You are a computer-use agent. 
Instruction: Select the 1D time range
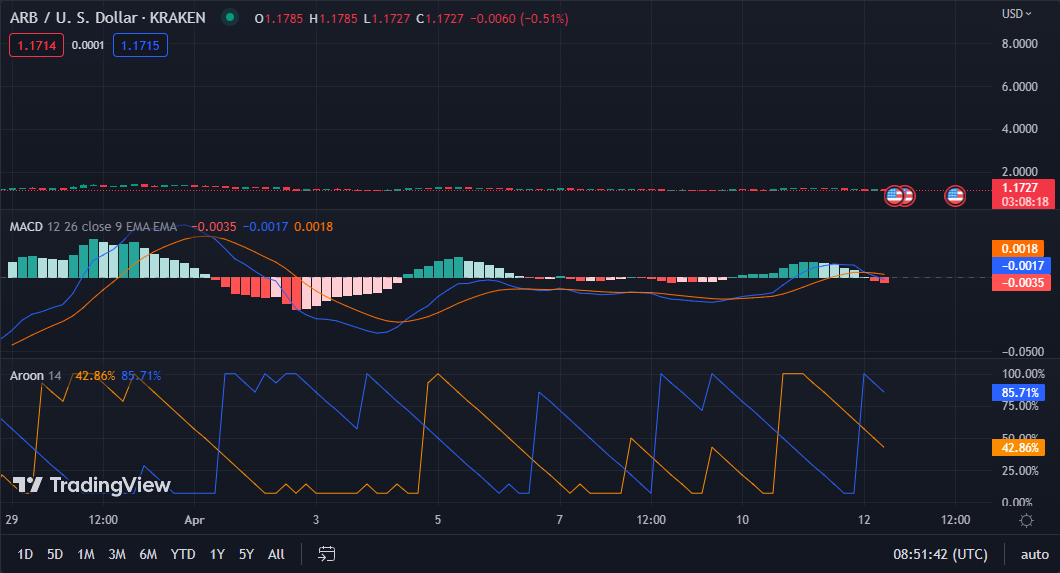(x=25, y=554)
